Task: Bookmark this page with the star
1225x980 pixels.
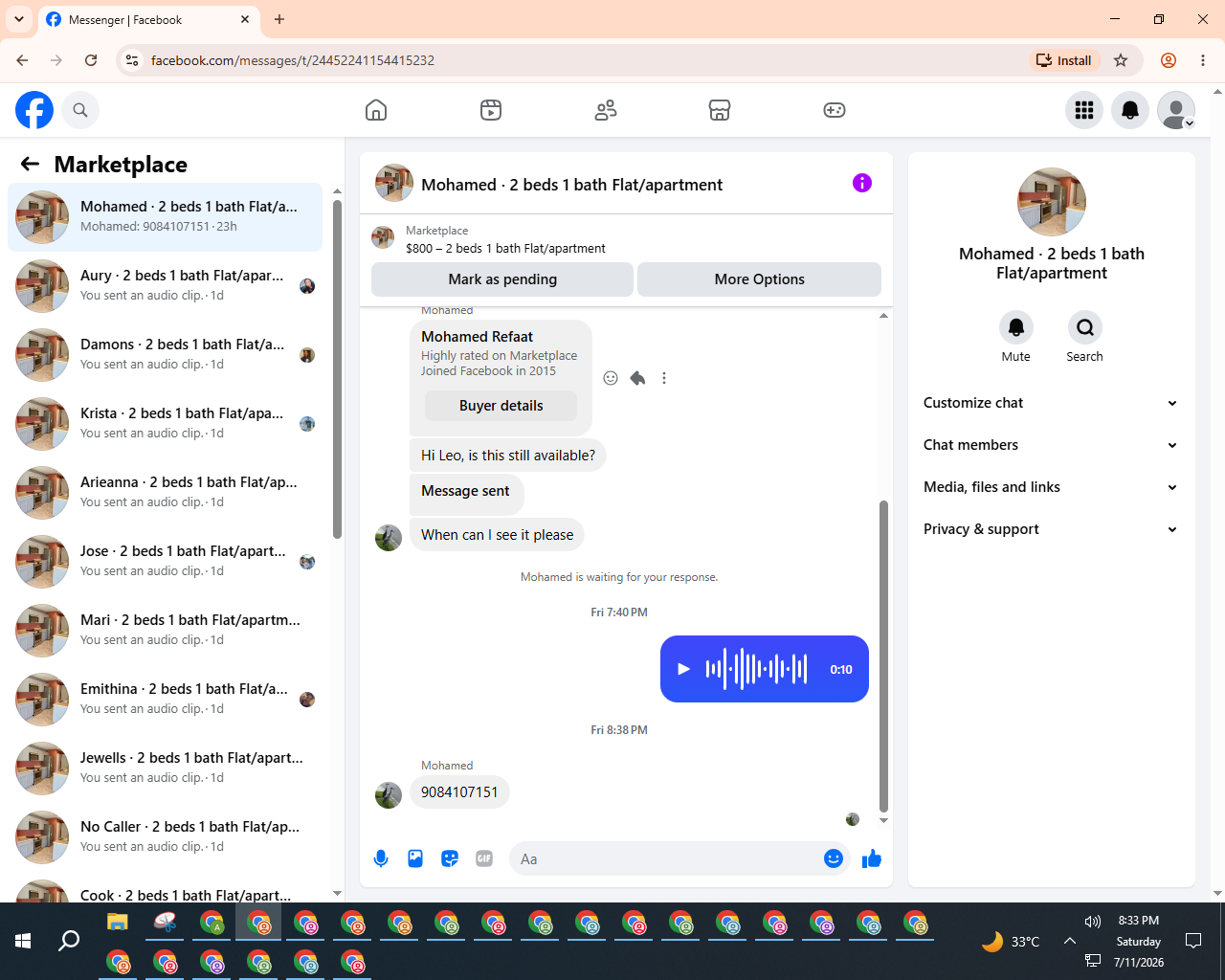Action: [1121, 60]
